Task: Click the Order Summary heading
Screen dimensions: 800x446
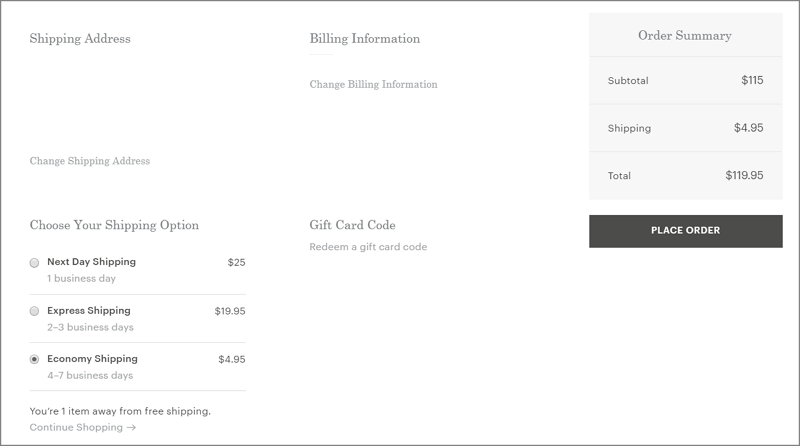Action: (685, 35)
